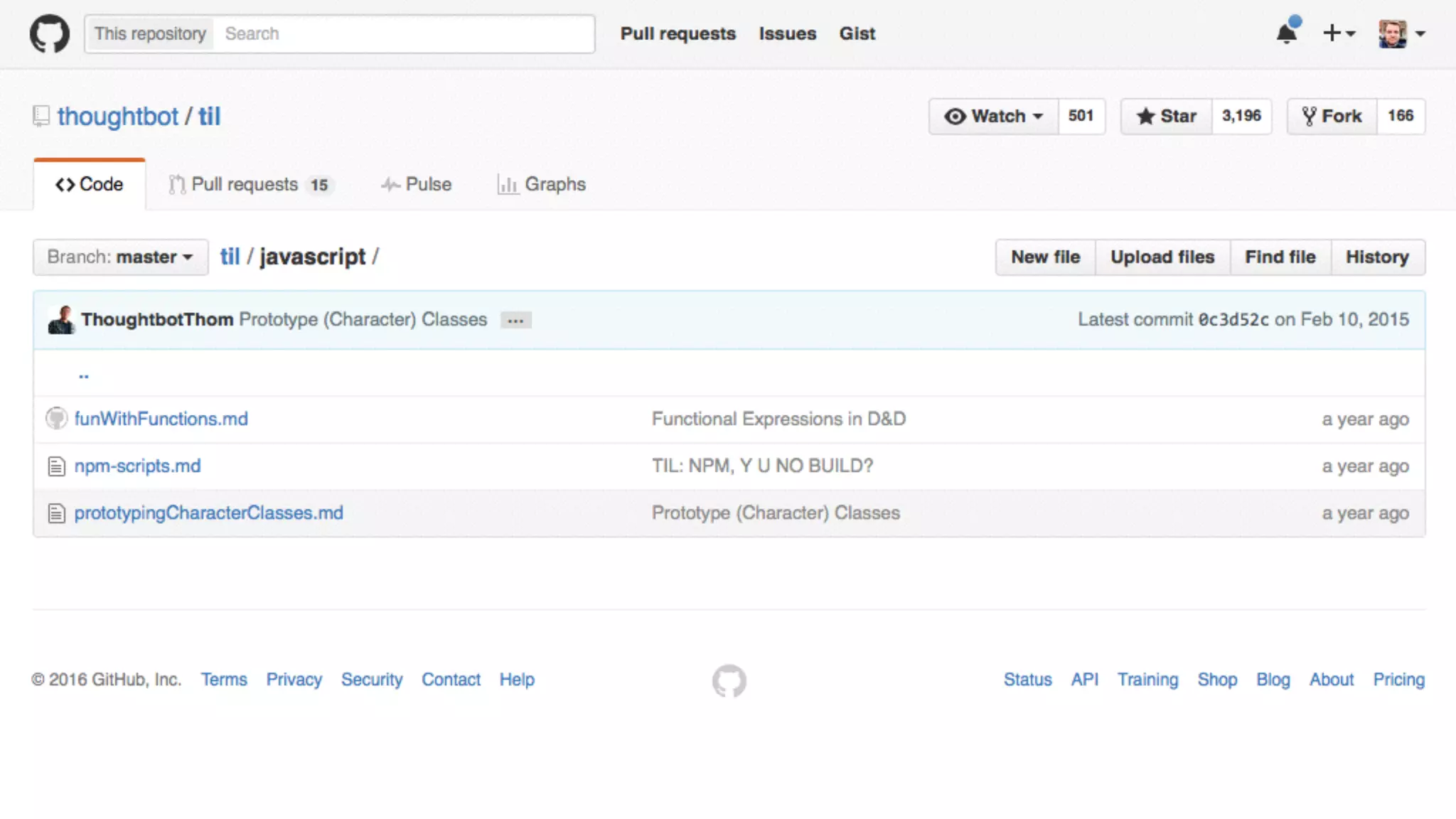The width and height of the screenshot is (1456, 819).
Task: Open funWithFunctions.md file link
Action: pyautogui.click(x=161, y=419)
